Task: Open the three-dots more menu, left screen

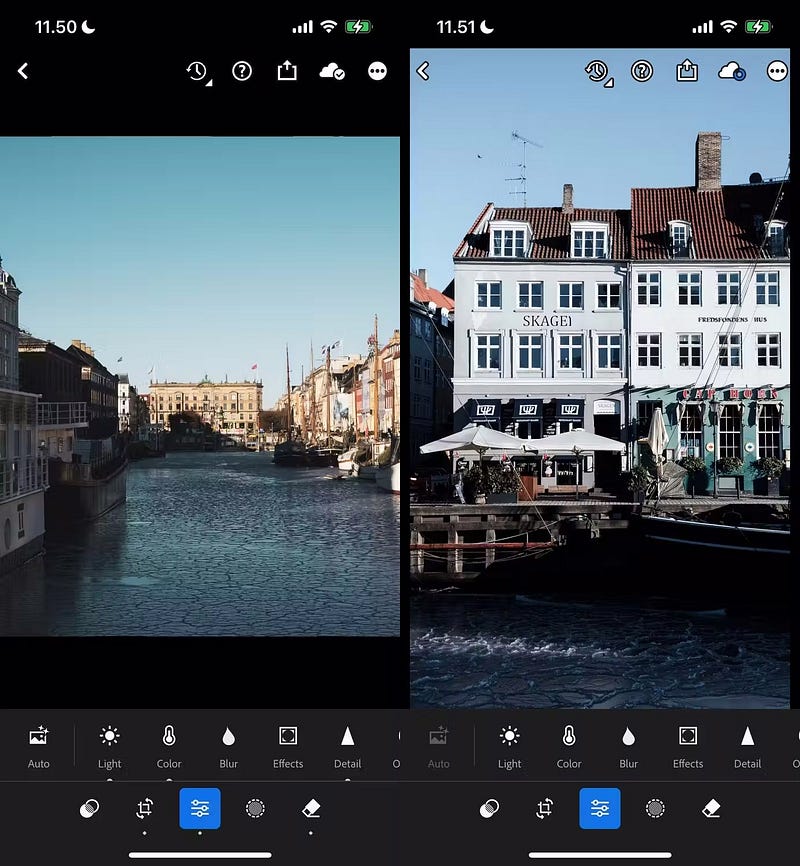Action: [377, 71]
